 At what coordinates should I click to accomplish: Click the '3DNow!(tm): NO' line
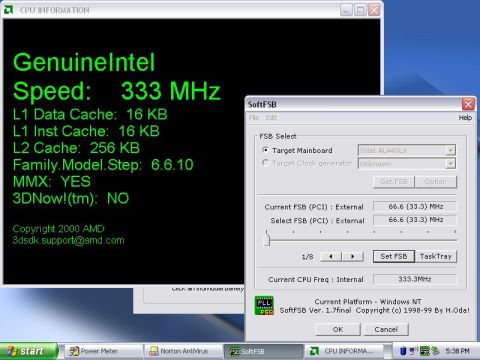pos(71,199)
